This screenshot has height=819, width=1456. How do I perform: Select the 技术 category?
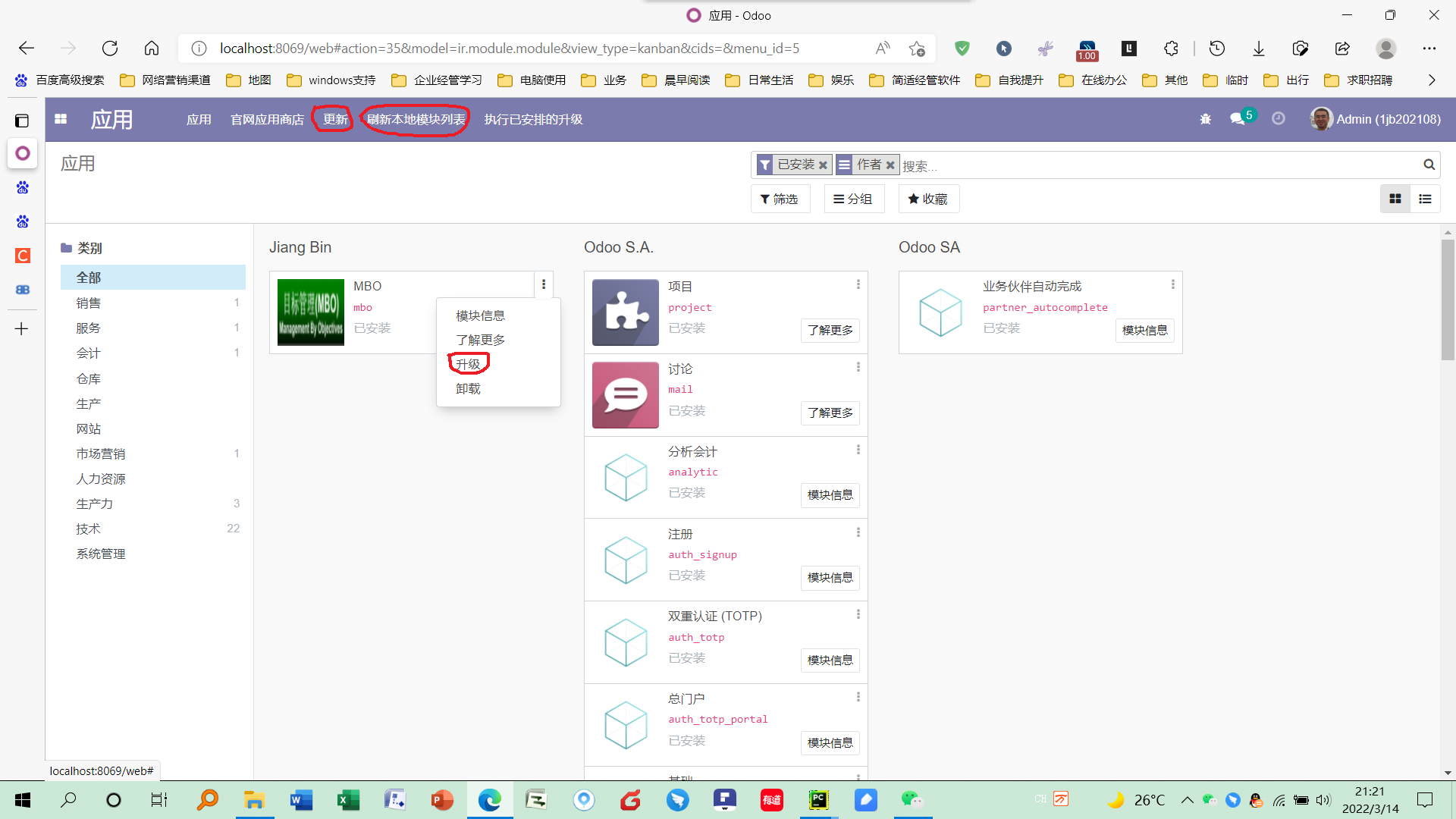(153, 529)
